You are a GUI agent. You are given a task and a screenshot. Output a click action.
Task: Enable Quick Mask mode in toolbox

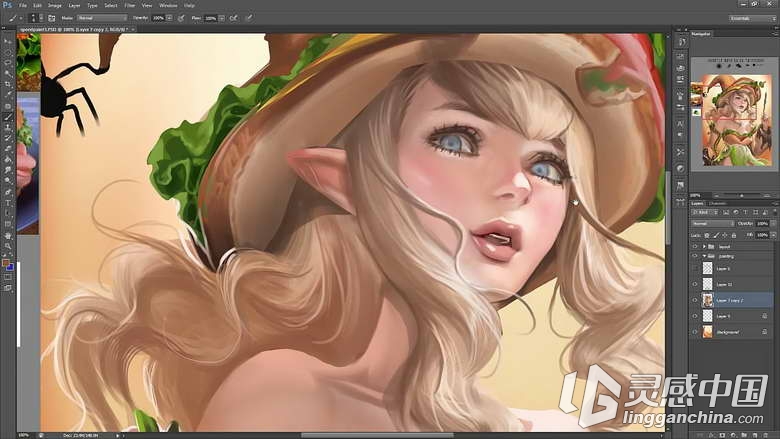coord(7,277)
